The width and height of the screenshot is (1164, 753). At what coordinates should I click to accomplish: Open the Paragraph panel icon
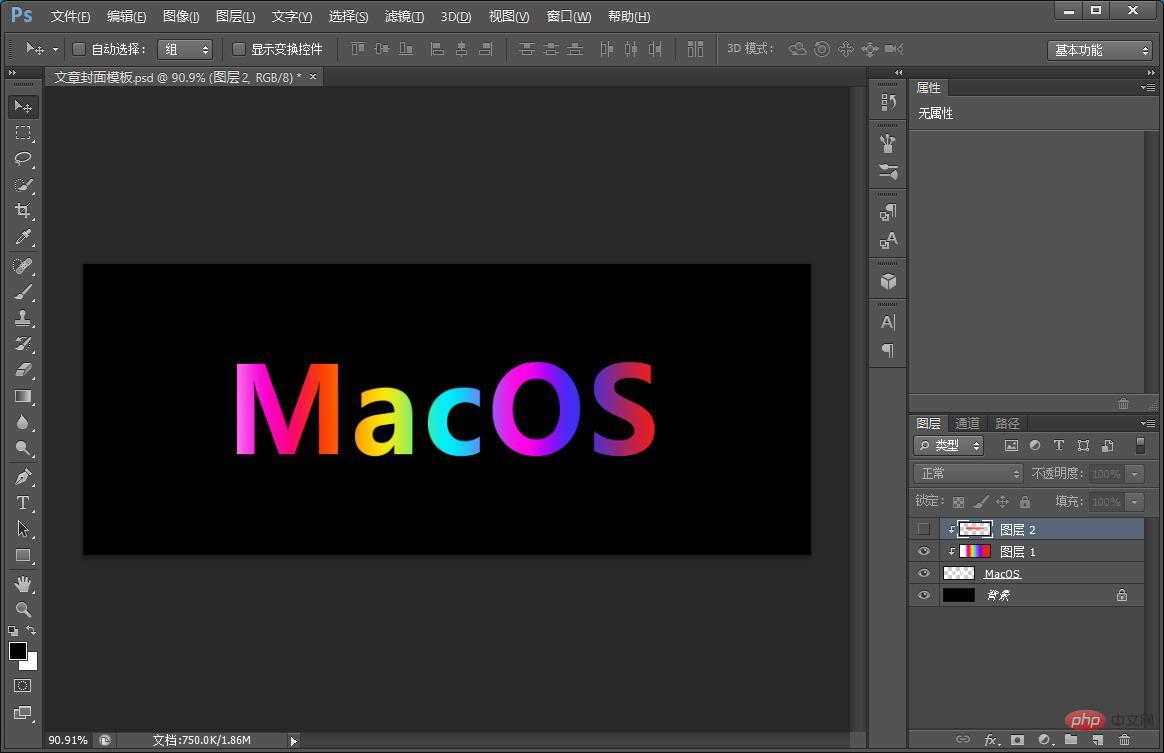click(888, 350)
